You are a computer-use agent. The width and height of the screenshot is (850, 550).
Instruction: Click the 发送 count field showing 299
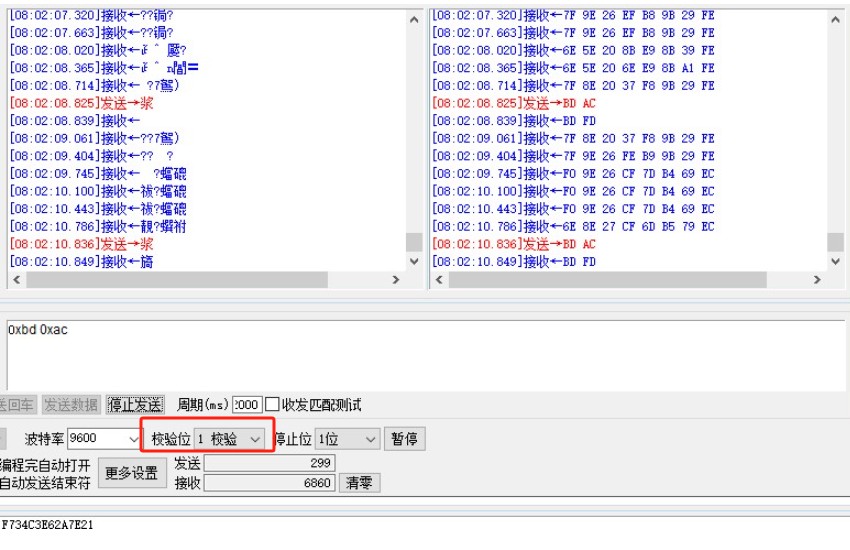pyautogui.click(x=269, y=463)
